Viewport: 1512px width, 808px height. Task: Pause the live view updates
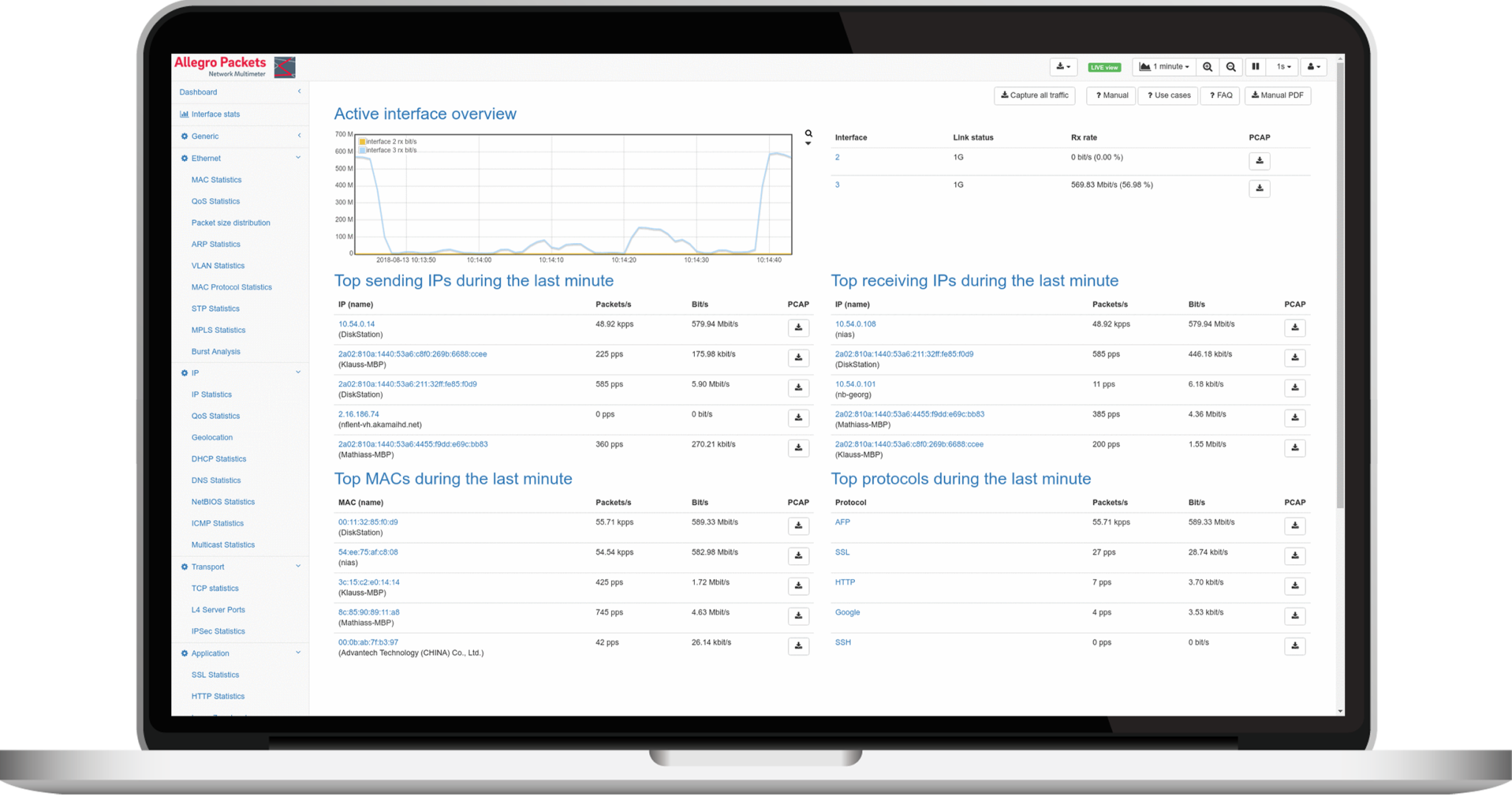click(x=1255, y=67)
